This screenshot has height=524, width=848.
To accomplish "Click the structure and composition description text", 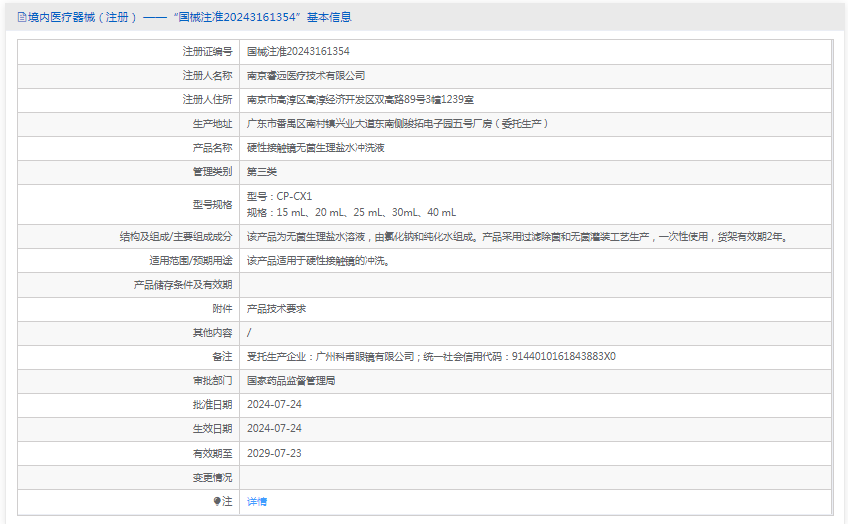I will point(517,237).
